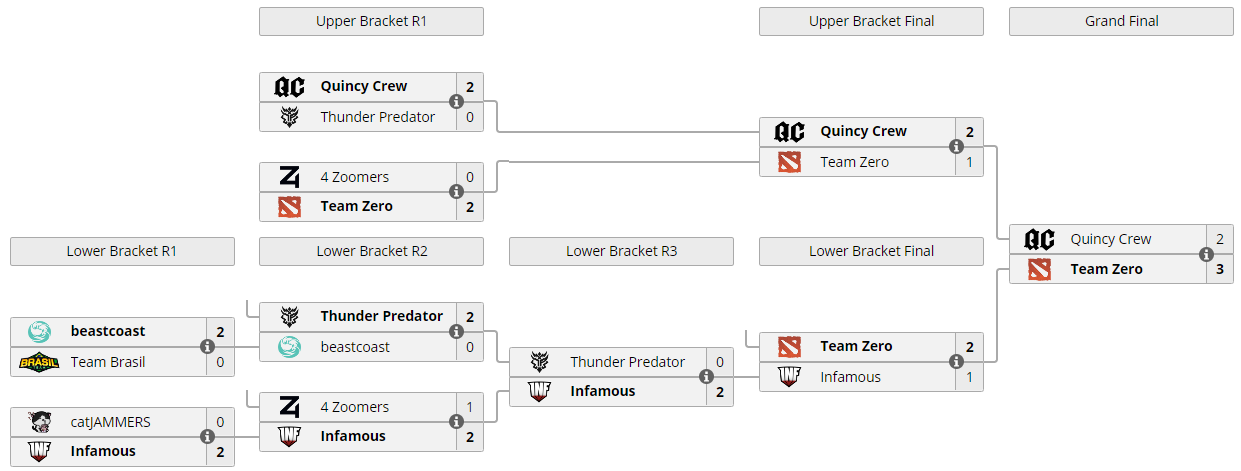
Task: Open Team Zero in Grand Final
Action: click(x=1106, y=269)
